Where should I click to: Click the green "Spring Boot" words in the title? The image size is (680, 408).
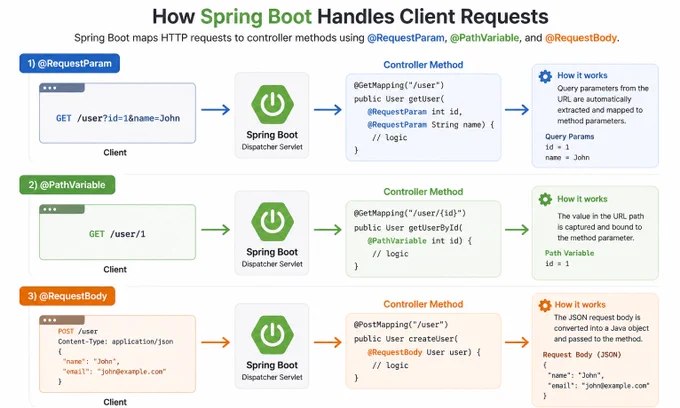[x=256, y=17]
